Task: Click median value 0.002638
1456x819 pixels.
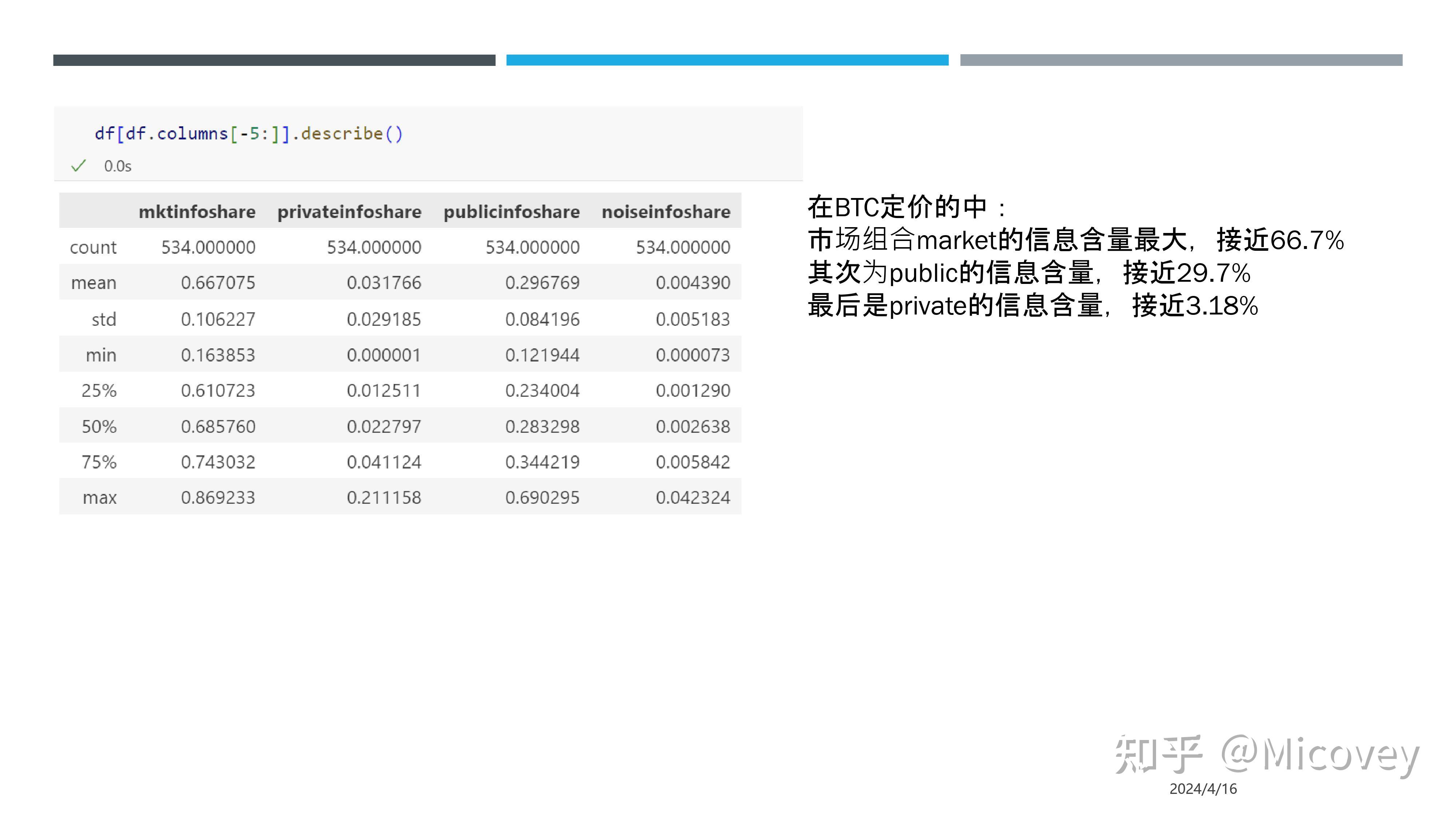Action: coord(693,427)
